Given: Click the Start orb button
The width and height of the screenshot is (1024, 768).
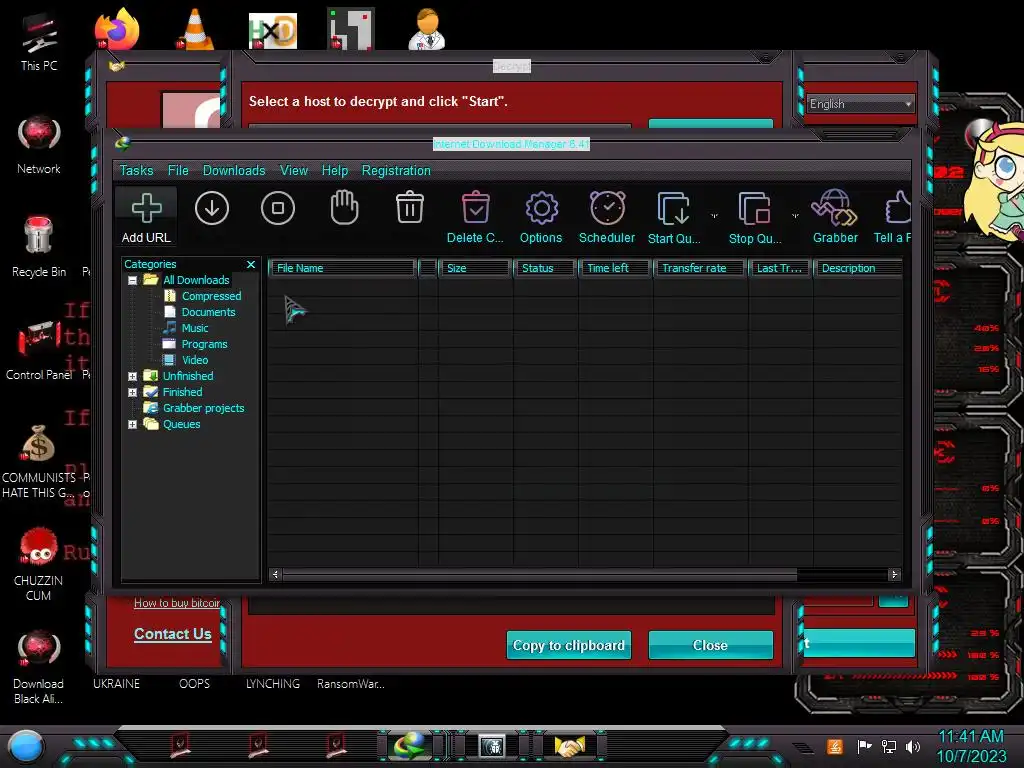Looking at the screenshot, I should [x=26, y=747].
